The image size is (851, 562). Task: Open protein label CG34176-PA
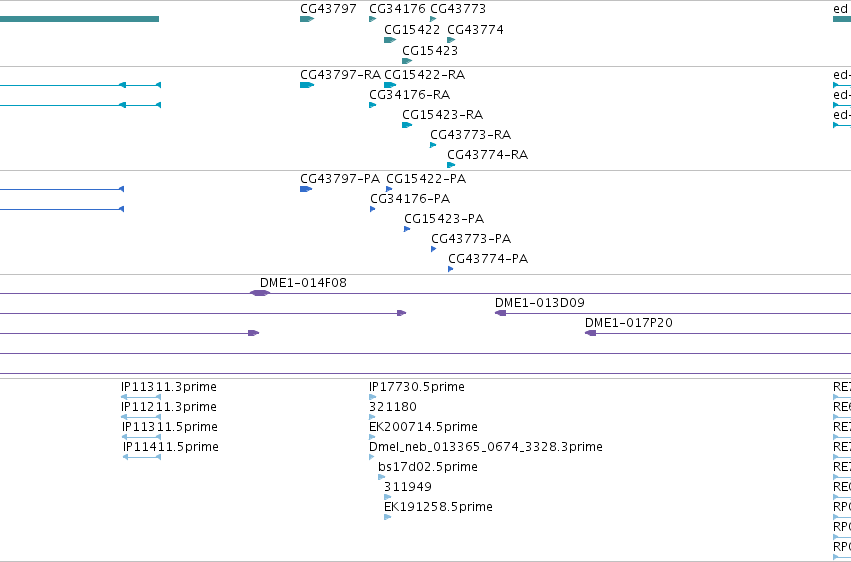coord(410,199)
